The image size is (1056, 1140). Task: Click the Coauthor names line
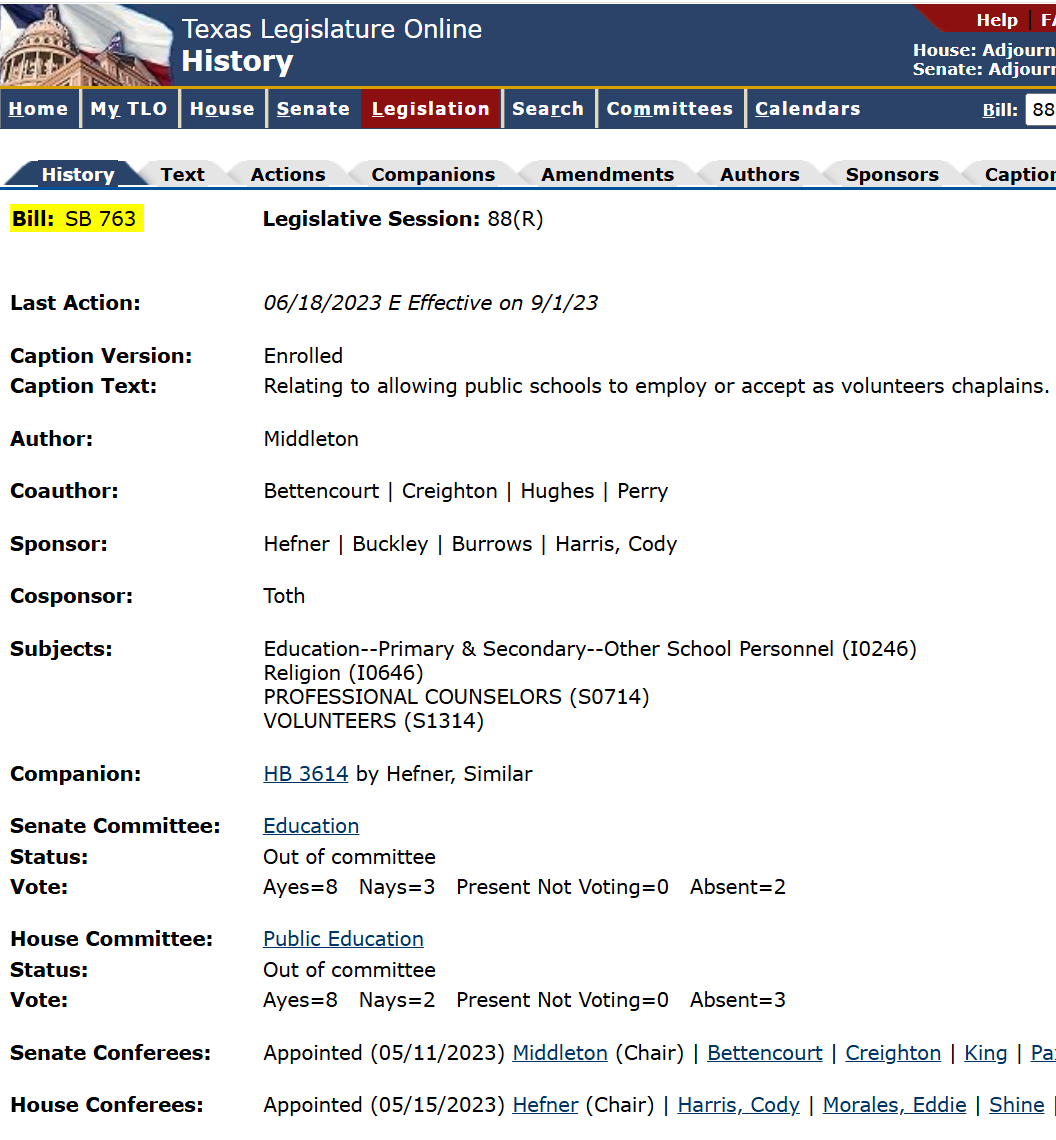465,491
